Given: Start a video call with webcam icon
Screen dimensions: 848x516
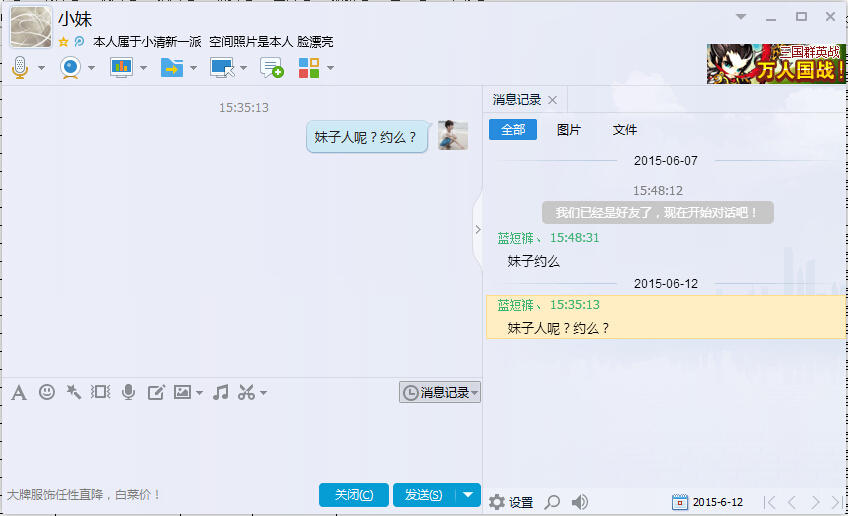Looking at the screenshot, I should click(x=70, y=68).
